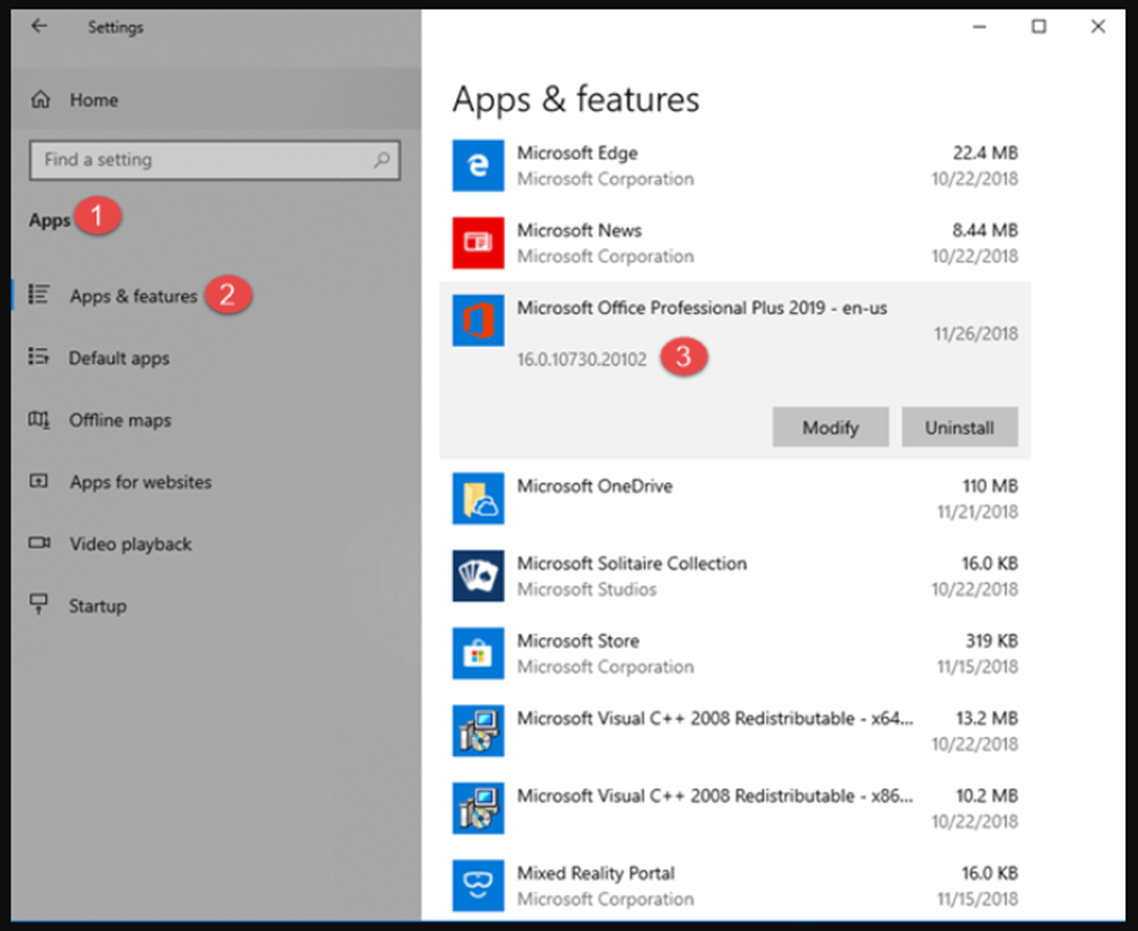Click the Apps & features list icon
Viewport: 1138px width, 931px height.
38,295
